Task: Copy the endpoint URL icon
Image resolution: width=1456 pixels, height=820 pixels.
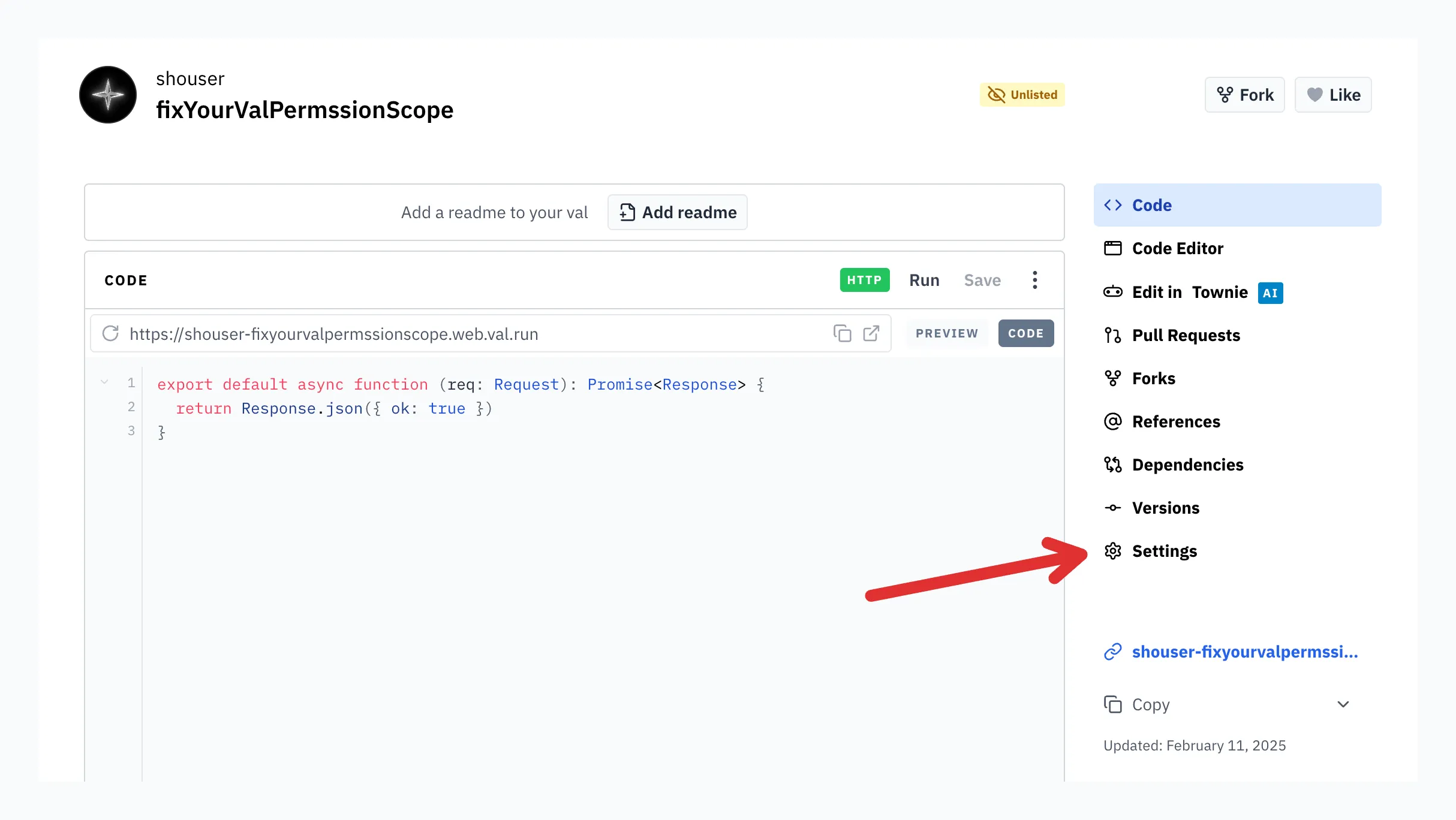Action: (x=842, y=333)
